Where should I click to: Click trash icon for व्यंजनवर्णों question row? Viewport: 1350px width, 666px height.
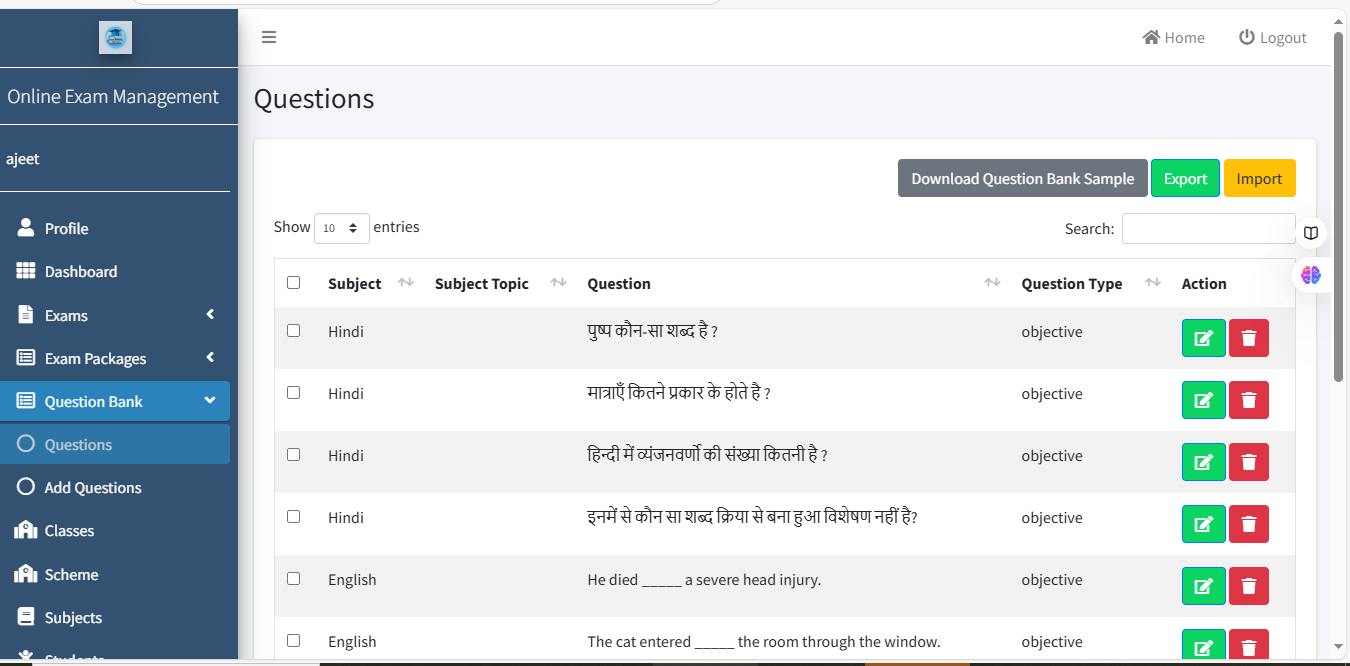click(1248, 462)
